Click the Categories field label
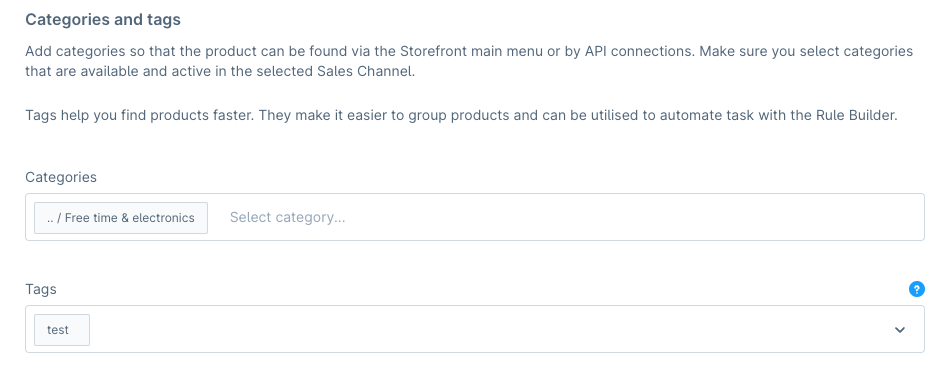 61,177
